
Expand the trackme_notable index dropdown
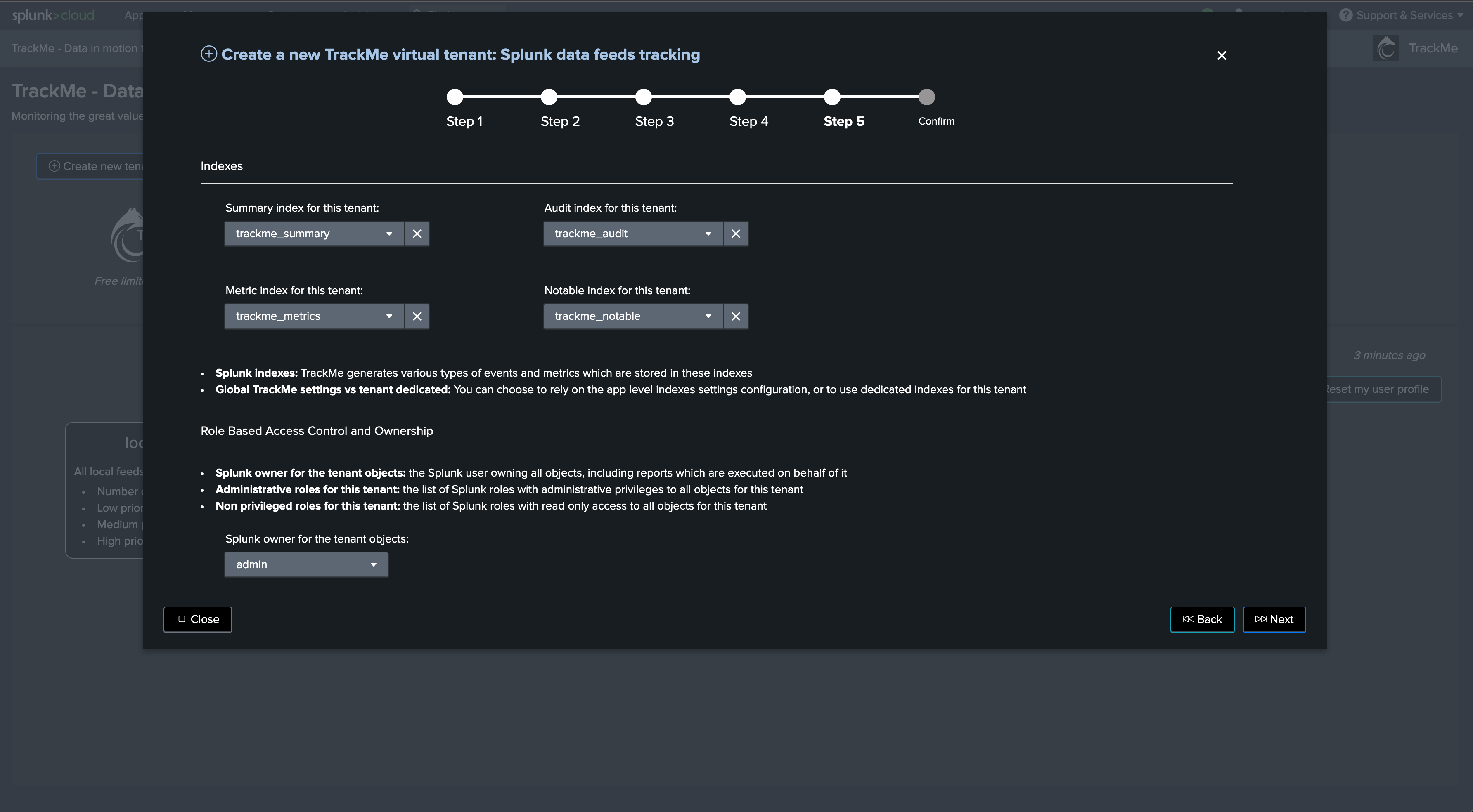(x=632, y=316)
